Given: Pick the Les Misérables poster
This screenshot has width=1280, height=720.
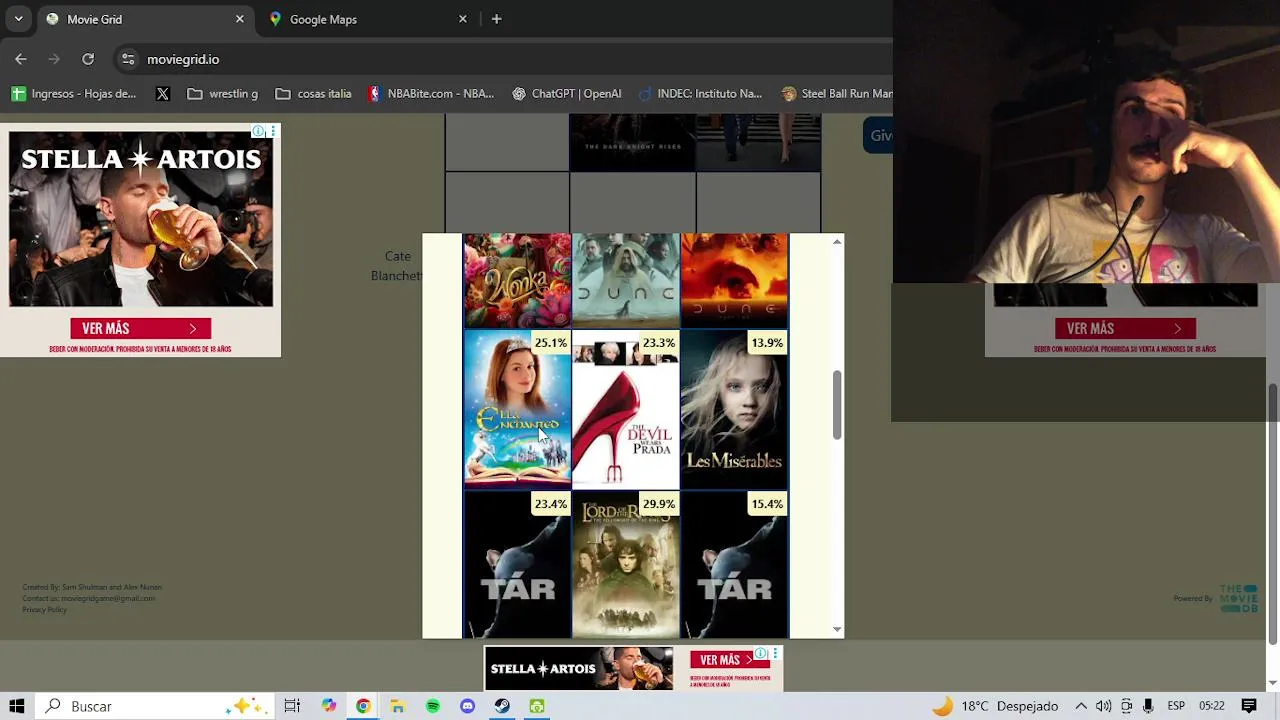Looking at the screenshot, I should pos(734,409).
